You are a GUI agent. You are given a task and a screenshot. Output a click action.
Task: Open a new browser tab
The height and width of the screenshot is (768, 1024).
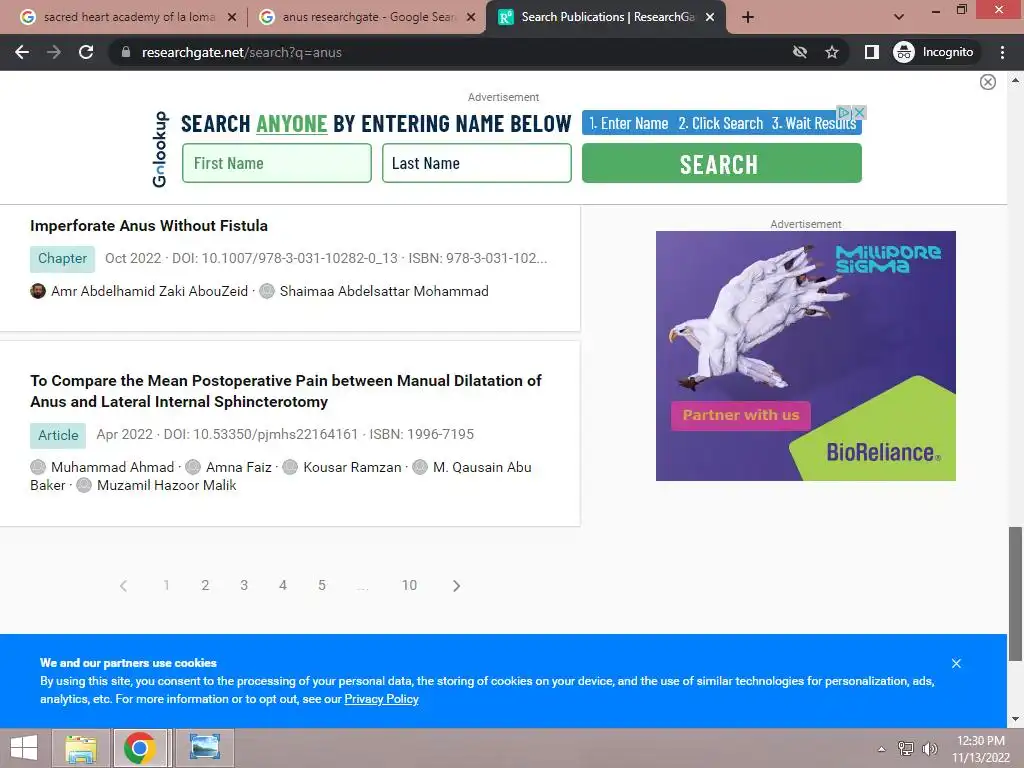pos(748,17)
